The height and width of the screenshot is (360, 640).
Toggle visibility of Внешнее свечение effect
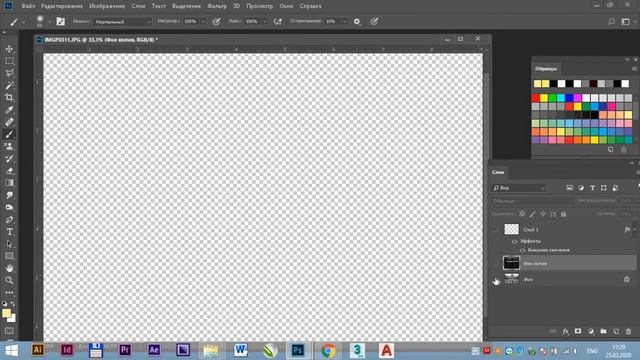click(x=522, y=250)
